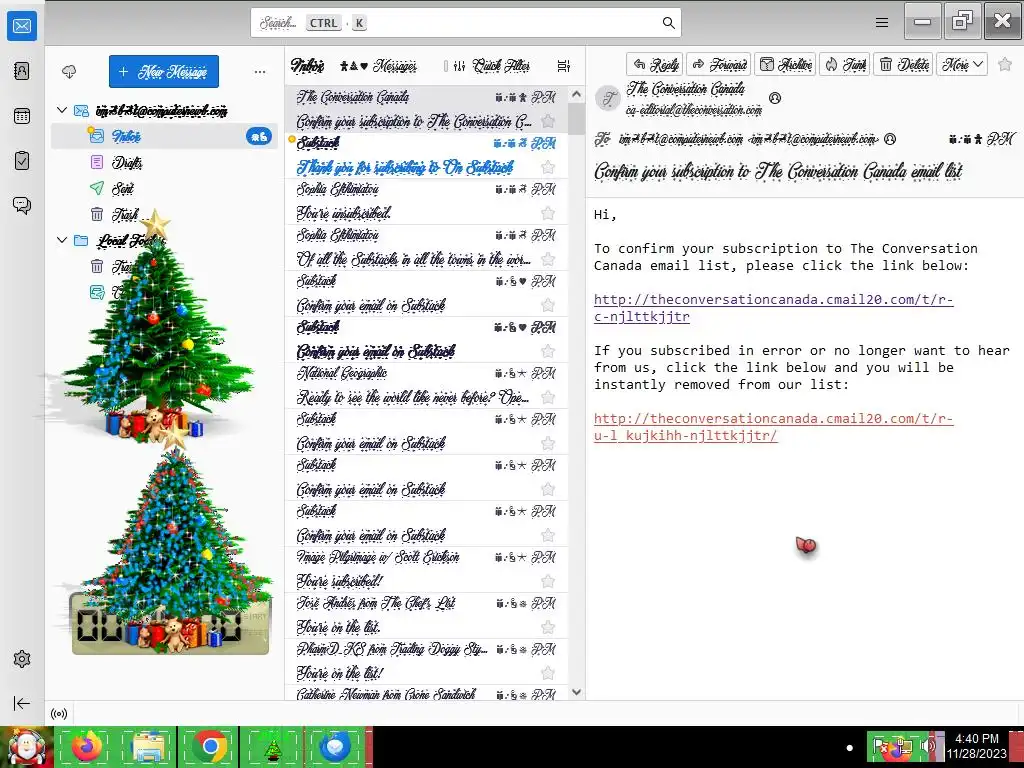This screenshot has width=1024, height=768.
Task: Open 'Ready to see the world' message
Action: [426, 385]
